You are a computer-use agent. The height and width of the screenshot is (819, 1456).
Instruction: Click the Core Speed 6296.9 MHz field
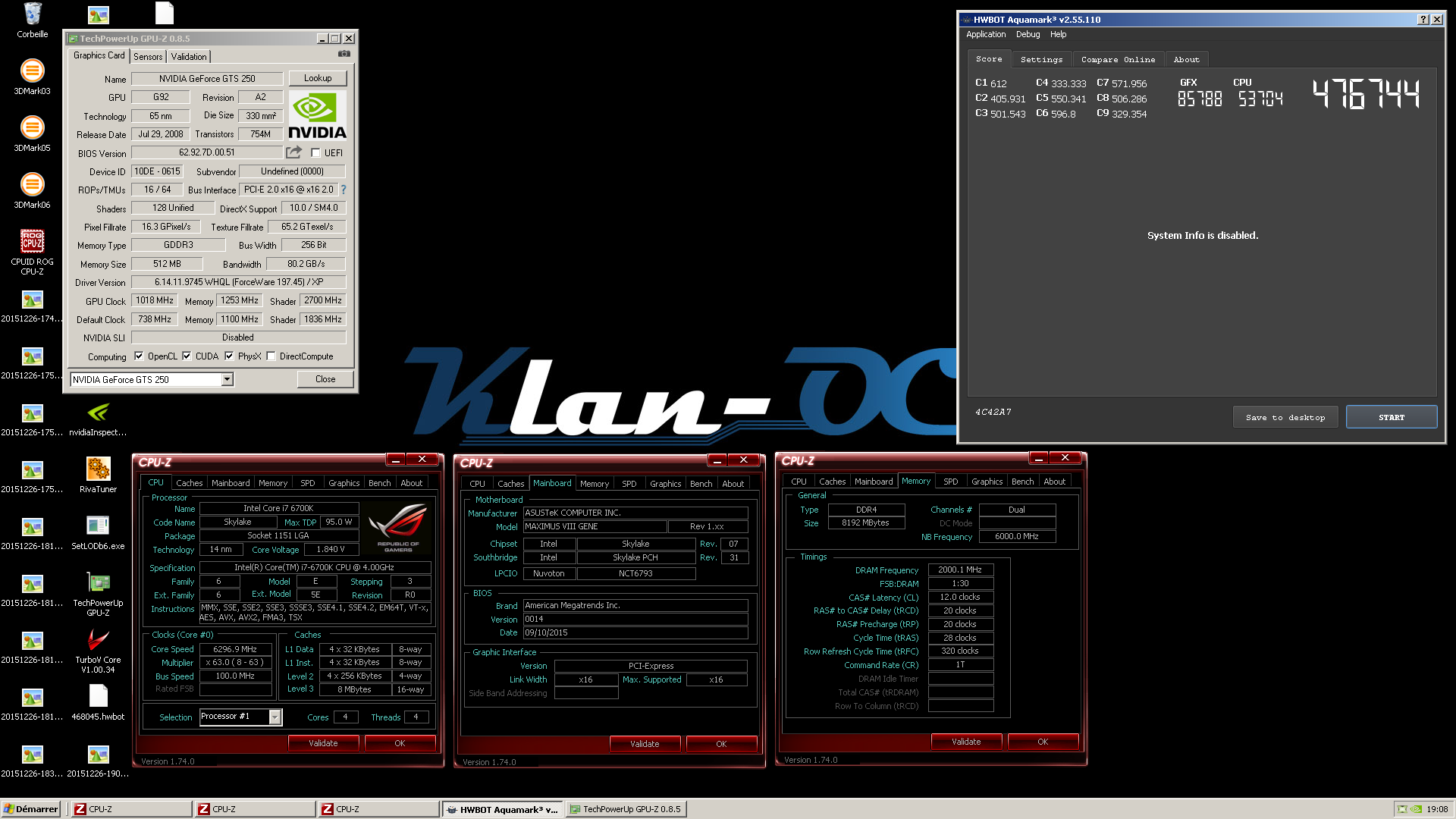pyautogui.click(x=235, y=649)
